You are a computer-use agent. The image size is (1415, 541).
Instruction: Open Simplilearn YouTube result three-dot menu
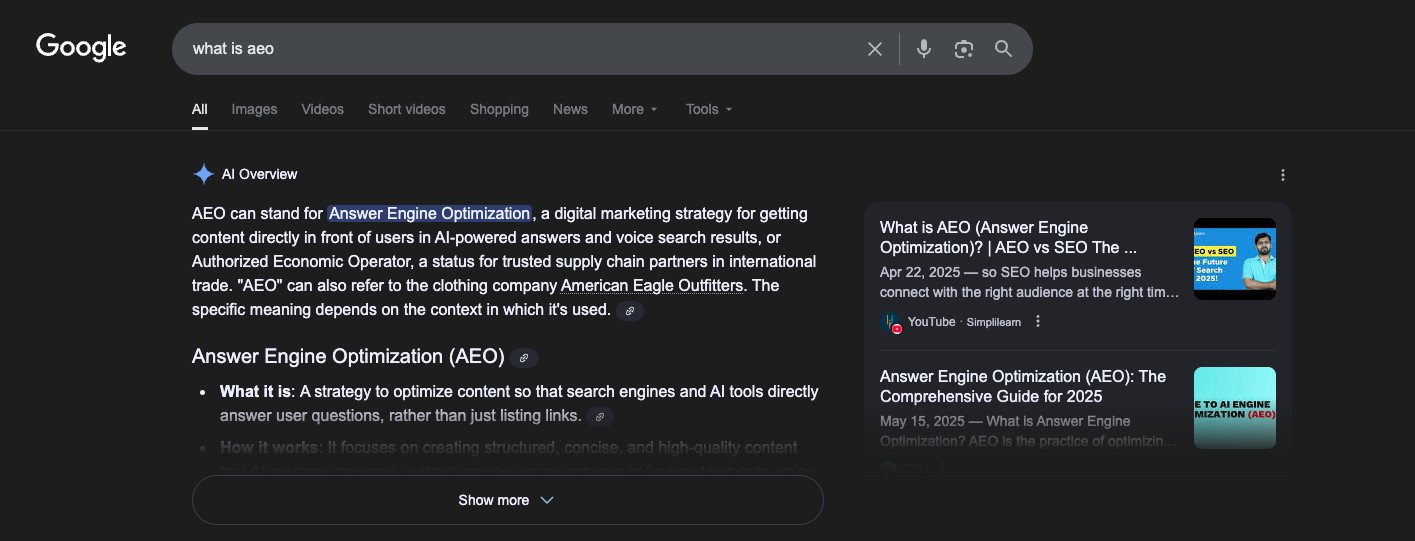click(1038, 321)
